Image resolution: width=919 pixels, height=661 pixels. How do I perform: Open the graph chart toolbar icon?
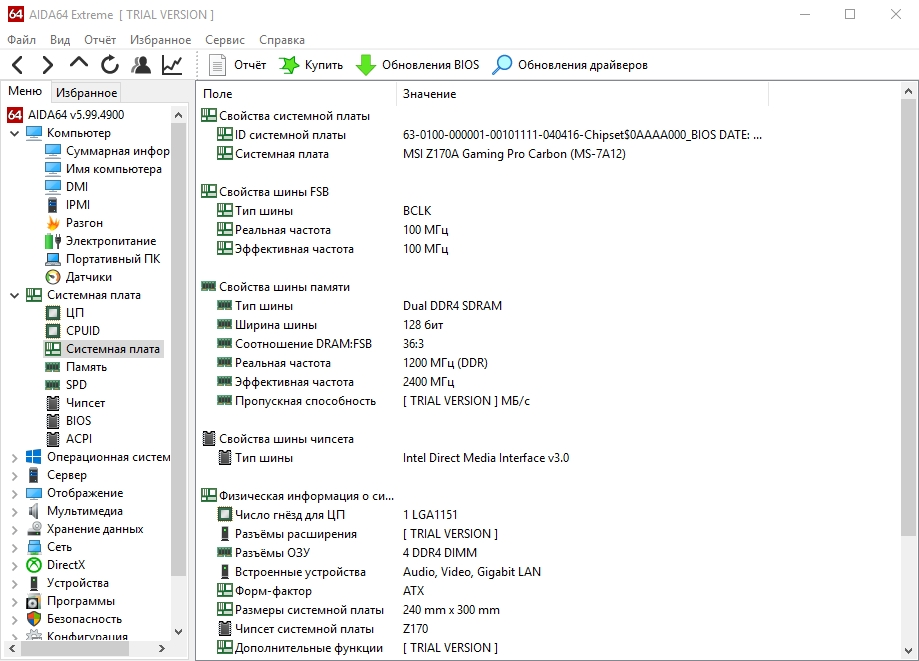point(172,64)
